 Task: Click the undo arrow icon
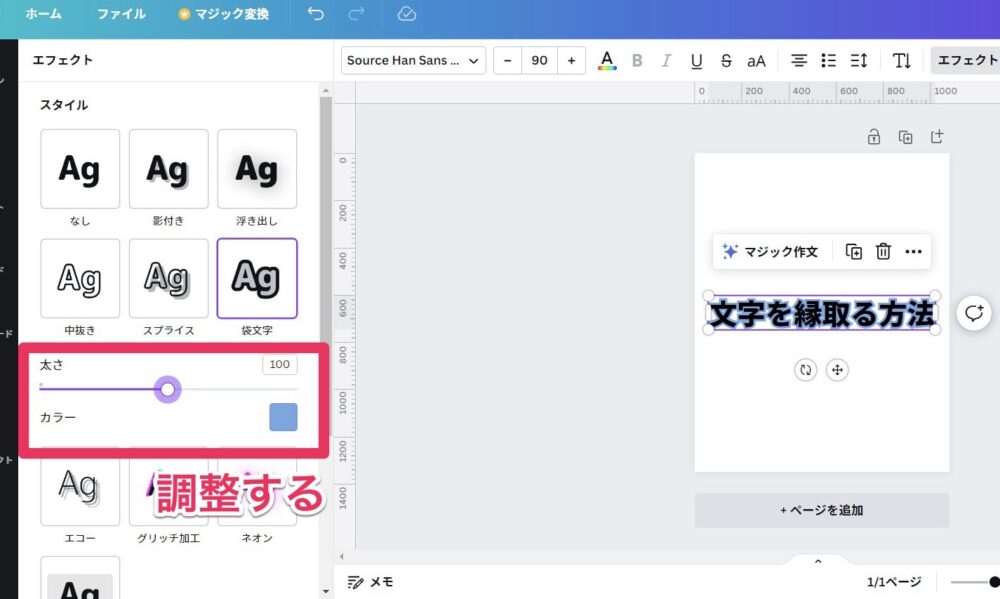[316, 14]
